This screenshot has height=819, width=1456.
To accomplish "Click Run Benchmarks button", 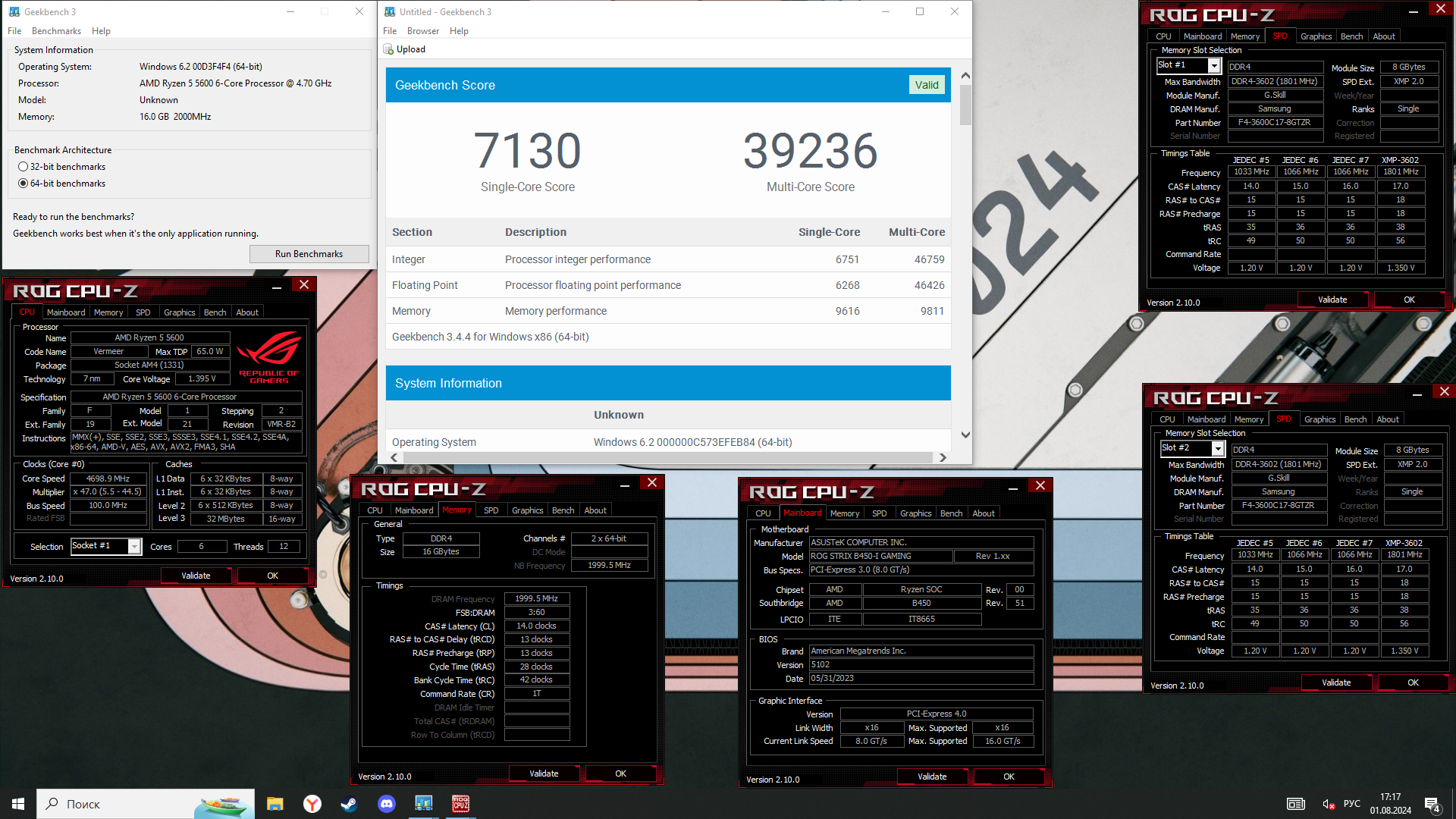I will click(x=309, y=254).
